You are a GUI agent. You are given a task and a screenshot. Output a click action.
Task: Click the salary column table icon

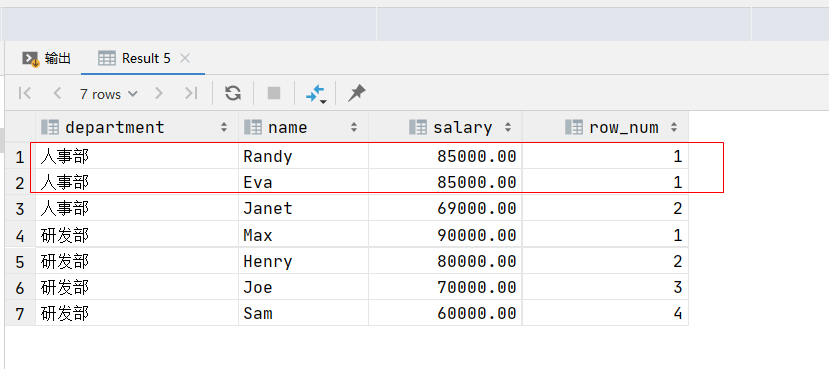[x=418, y=127]
